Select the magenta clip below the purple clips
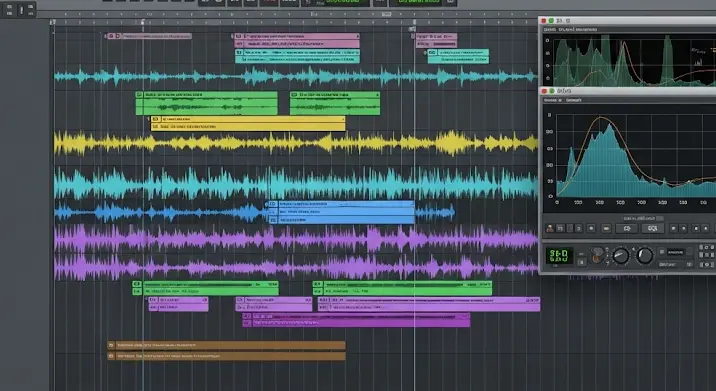This screenshot has height=391, width=716. point(356,320)
